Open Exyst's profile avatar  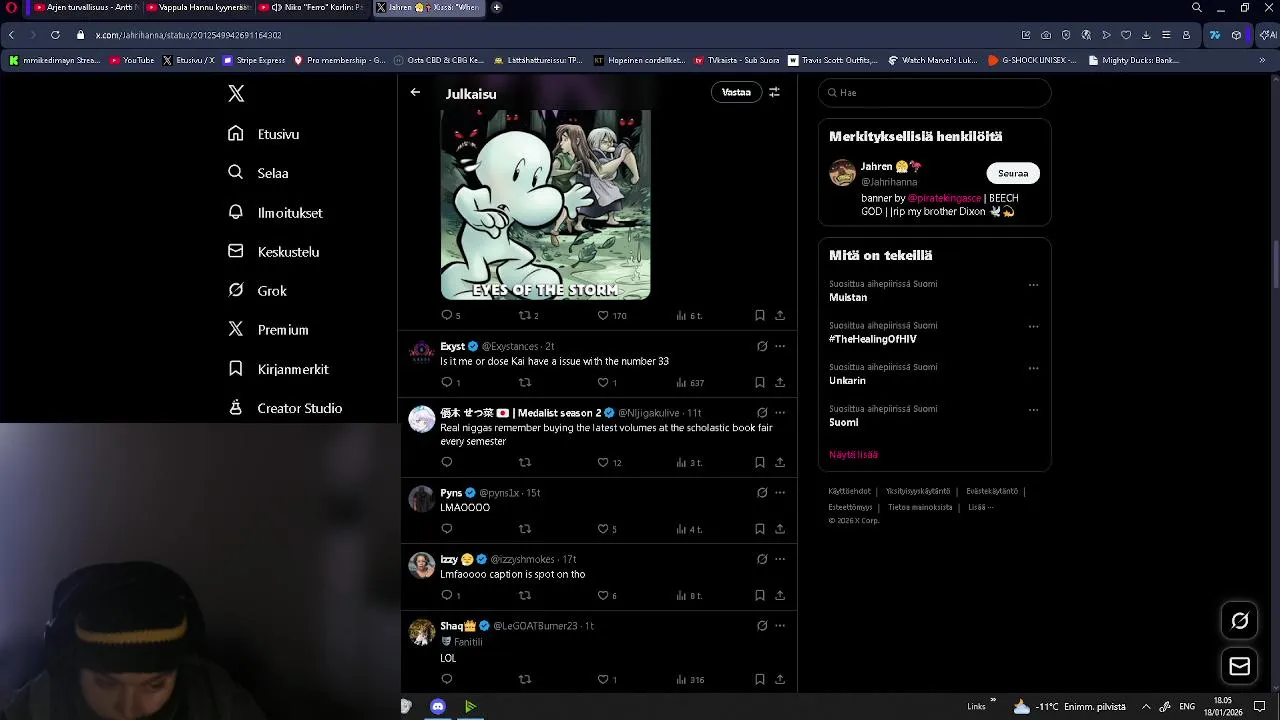click(x=422, y=352)
